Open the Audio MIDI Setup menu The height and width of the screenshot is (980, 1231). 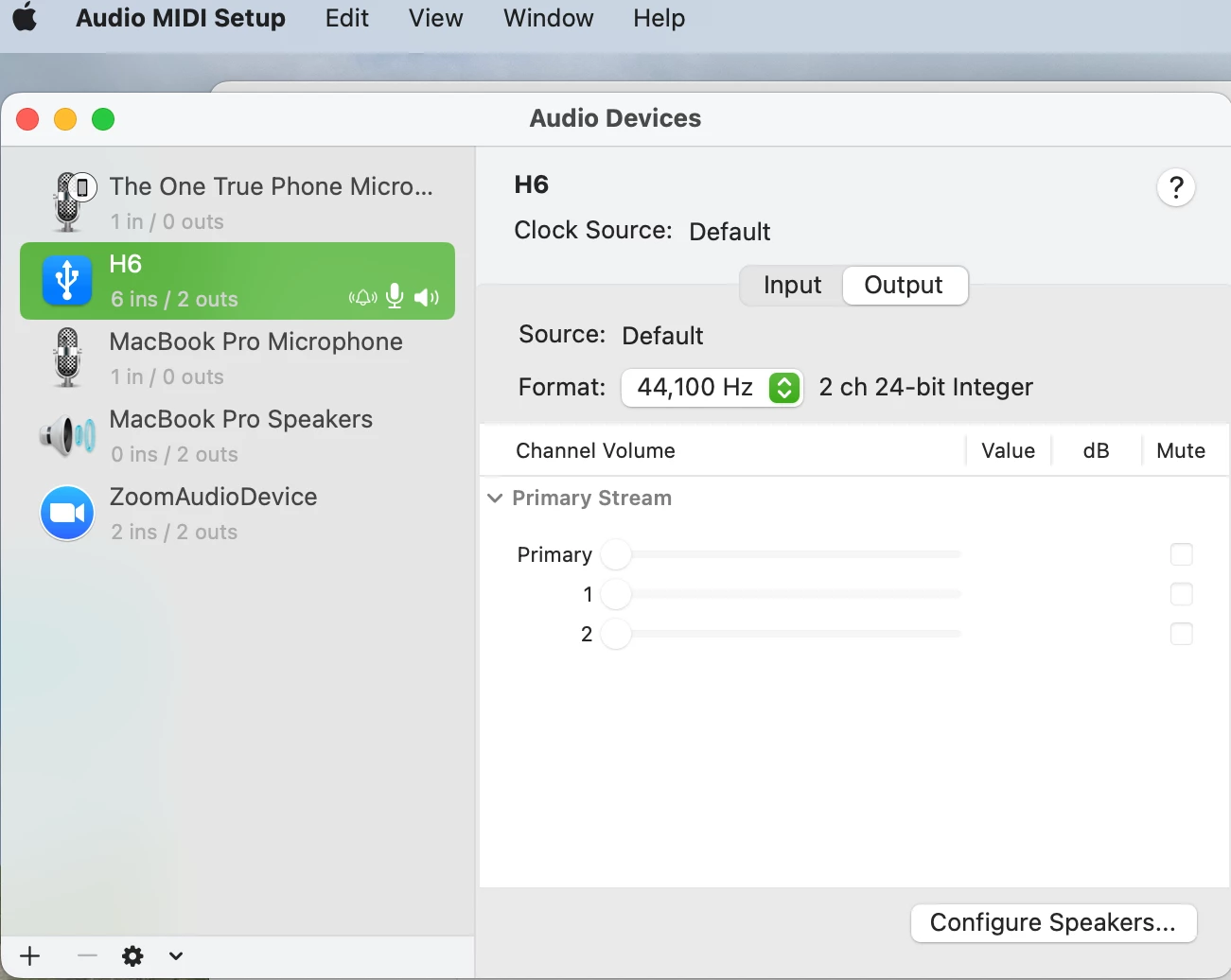180,18
